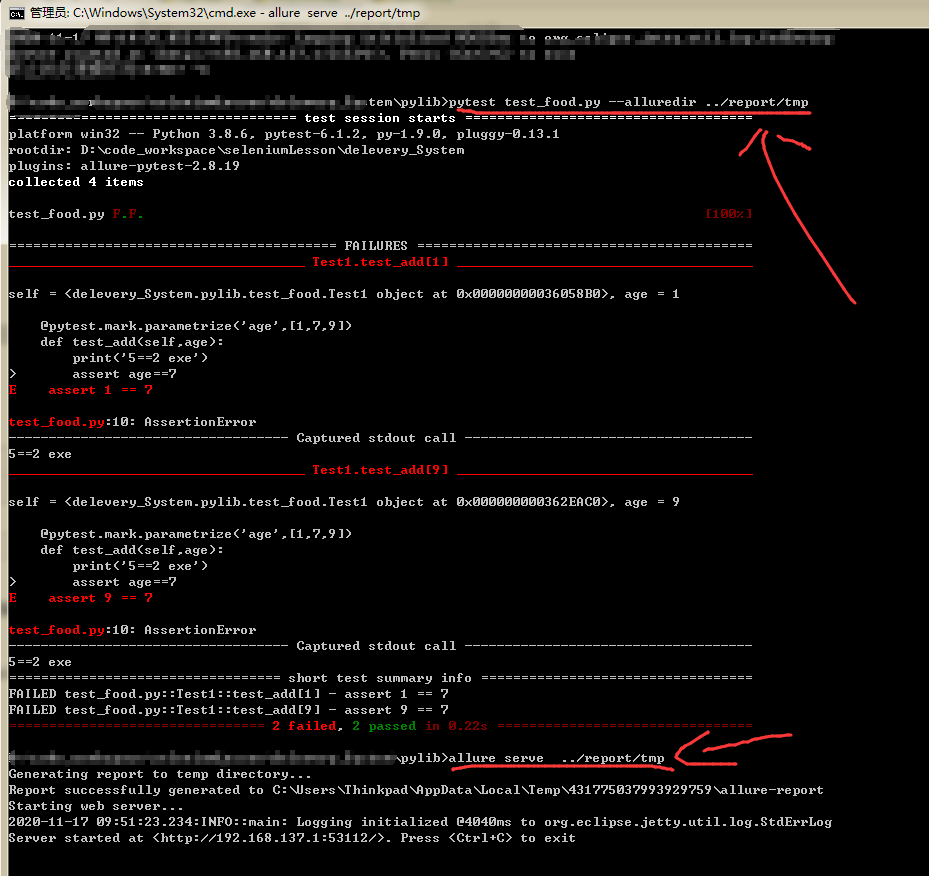
Task: Click the '2020-11-17 09:51:23.234:INFO::main' log line
Action: click(x=420, y=822)
